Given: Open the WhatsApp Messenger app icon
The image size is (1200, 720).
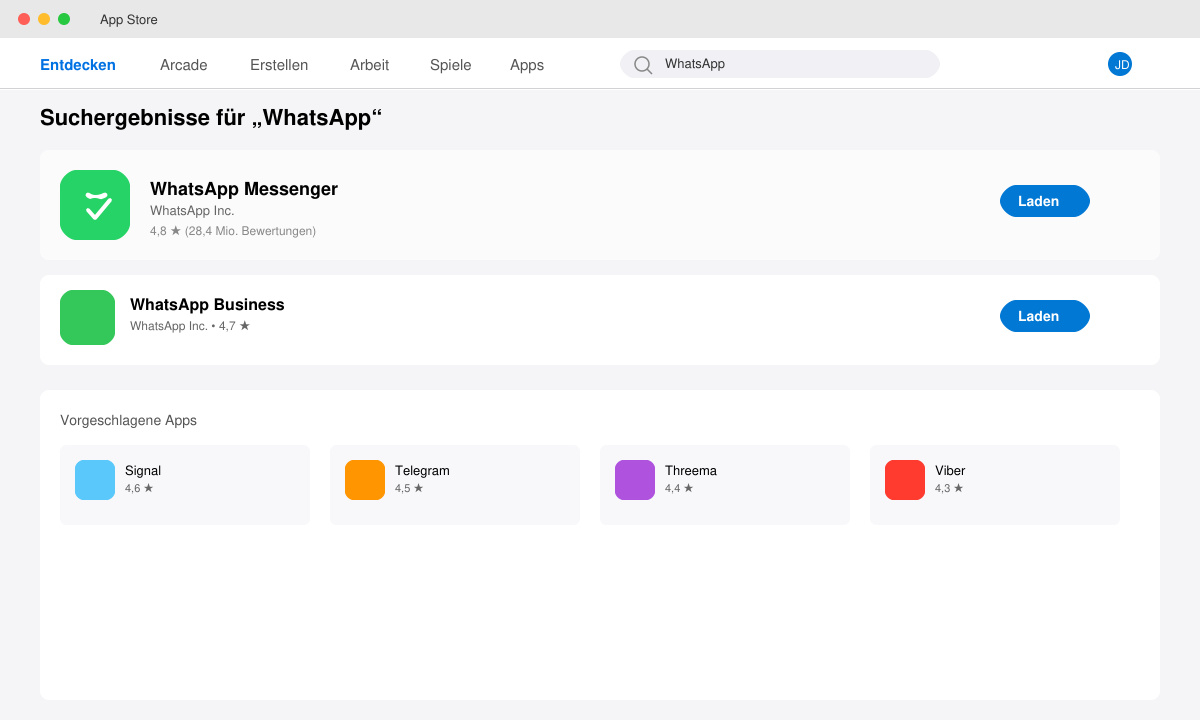Looking at the screenshot, I should coord(95,205).
